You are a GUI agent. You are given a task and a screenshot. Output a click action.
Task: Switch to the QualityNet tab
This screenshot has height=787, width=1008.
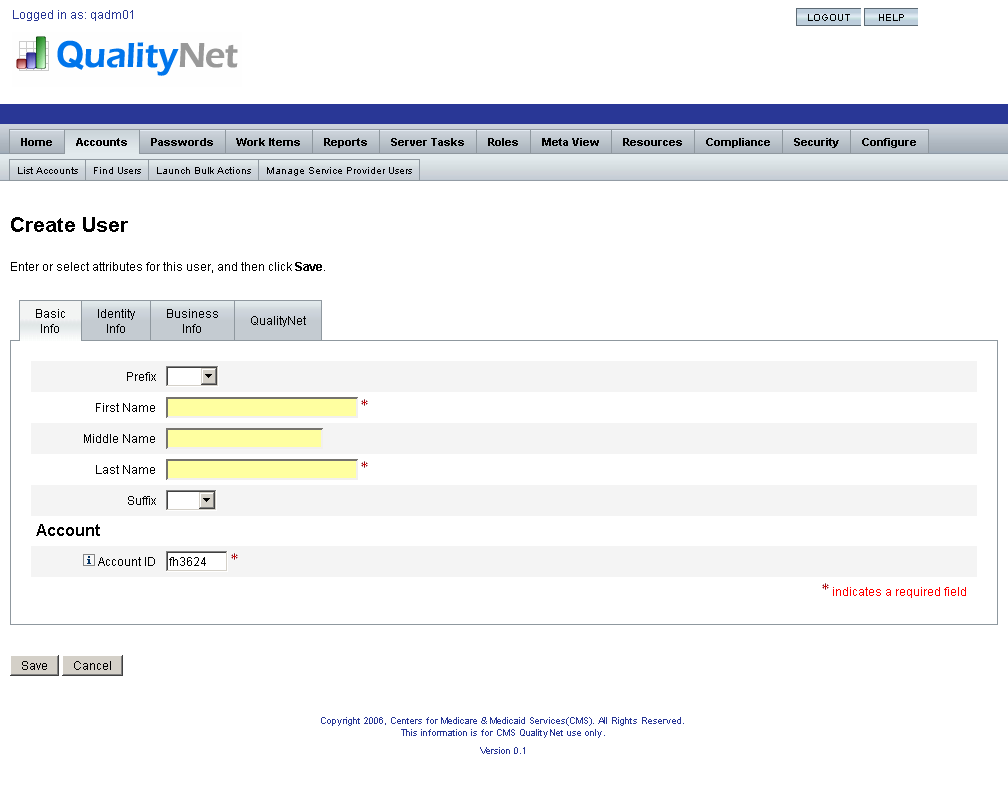[x=278, y=321]
